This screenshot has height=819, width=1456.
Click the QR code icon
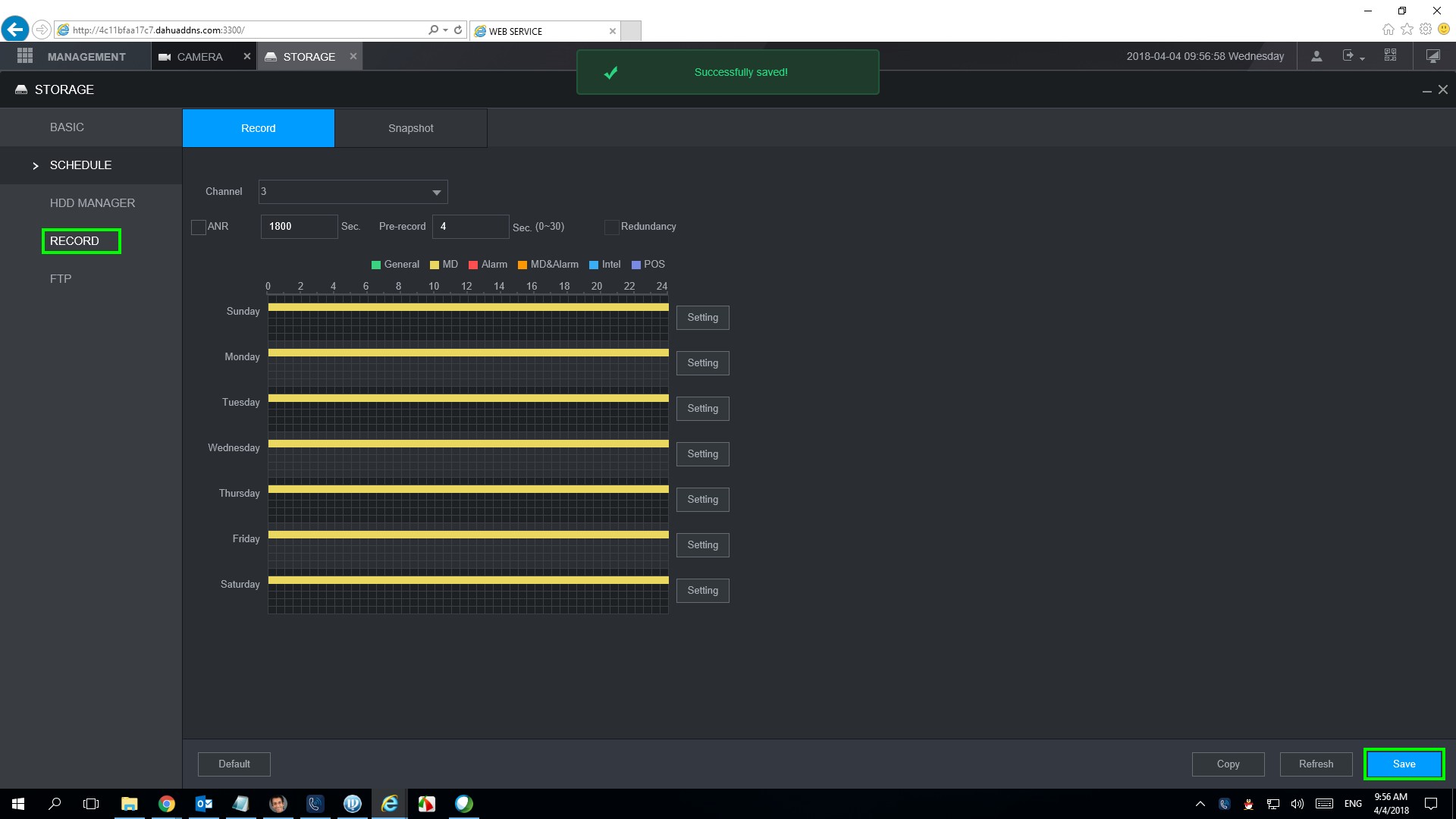coord(1390,55)
